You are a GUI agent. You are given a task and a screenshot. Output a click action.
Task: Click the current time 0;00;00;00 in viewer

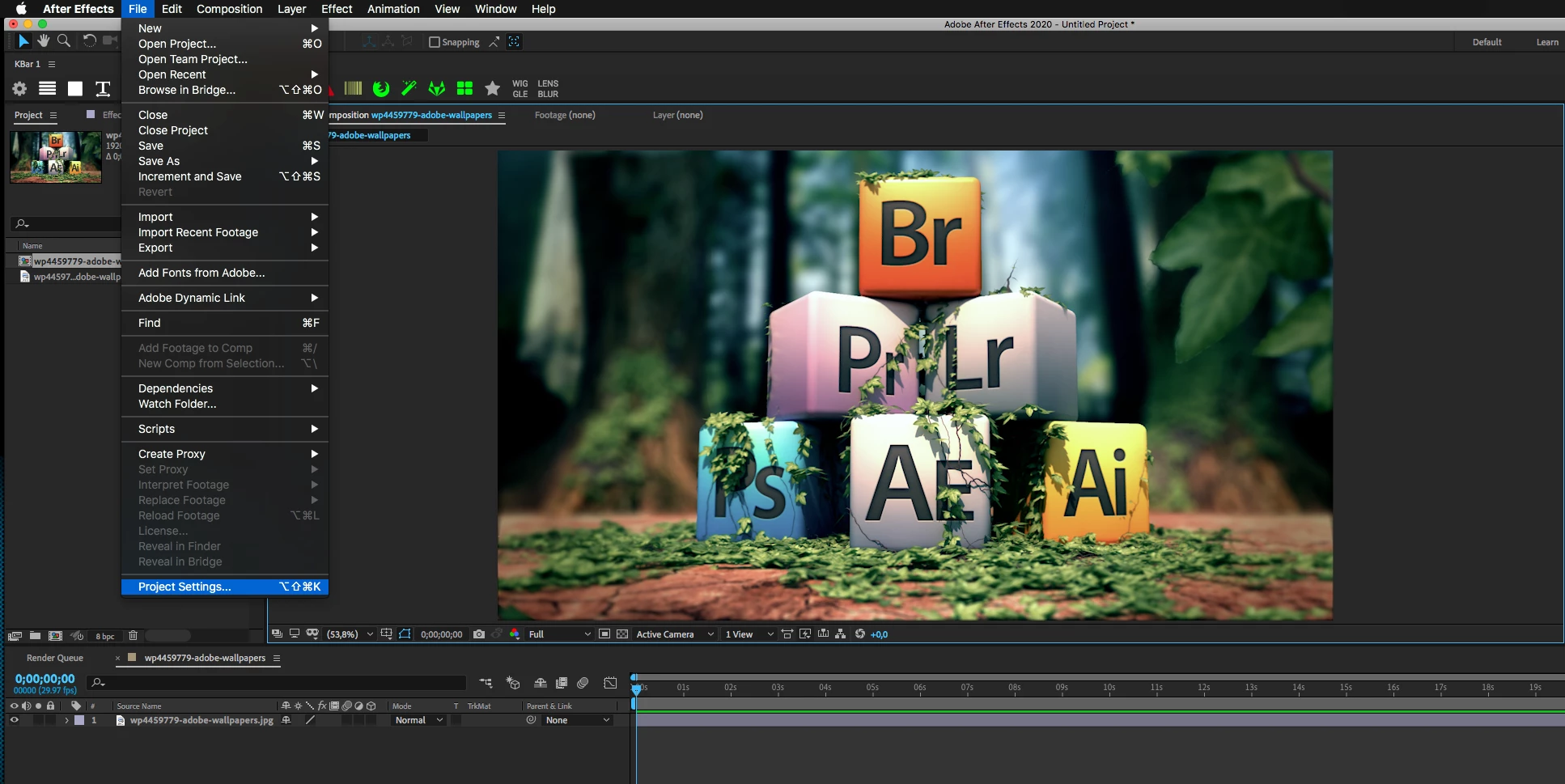(x=441, y=634)
